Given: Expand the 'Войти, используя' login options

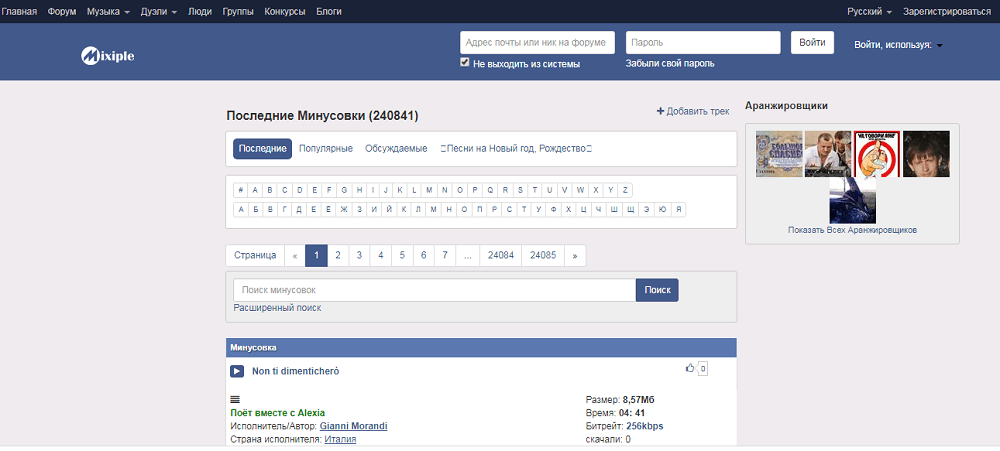Looking at the screenshot, I should tap(898, 45).
